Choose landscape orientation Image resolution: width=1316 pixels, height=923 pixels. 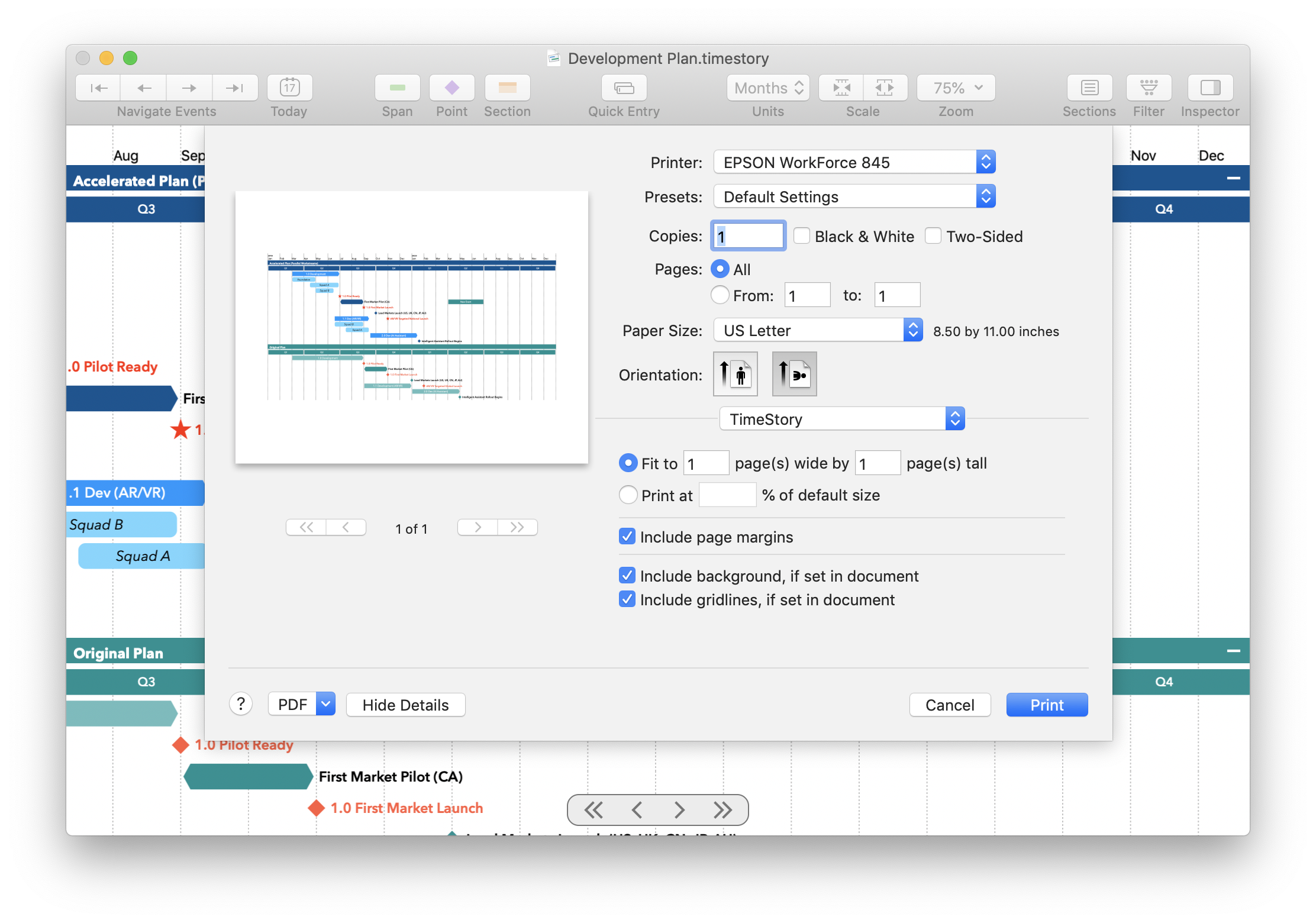pos(794,373)
